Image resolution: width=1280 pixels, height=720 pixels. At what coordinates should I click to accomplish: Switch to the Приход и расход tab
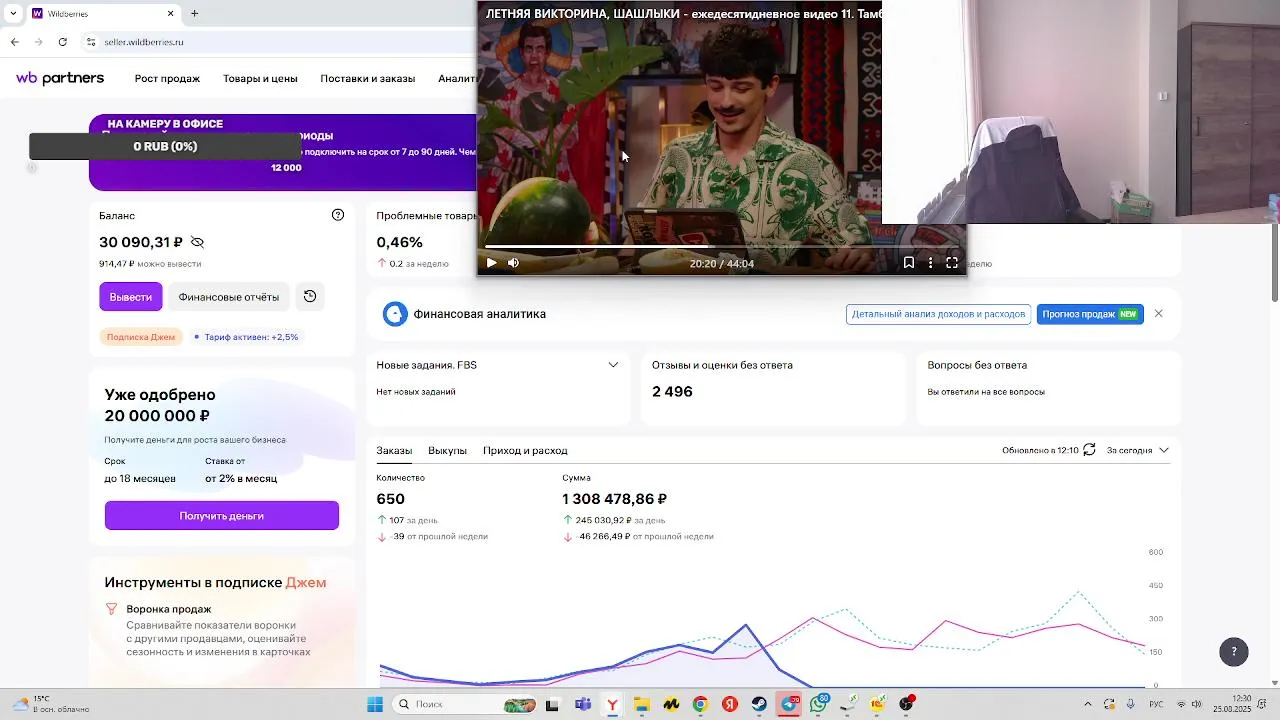point(525,451)
